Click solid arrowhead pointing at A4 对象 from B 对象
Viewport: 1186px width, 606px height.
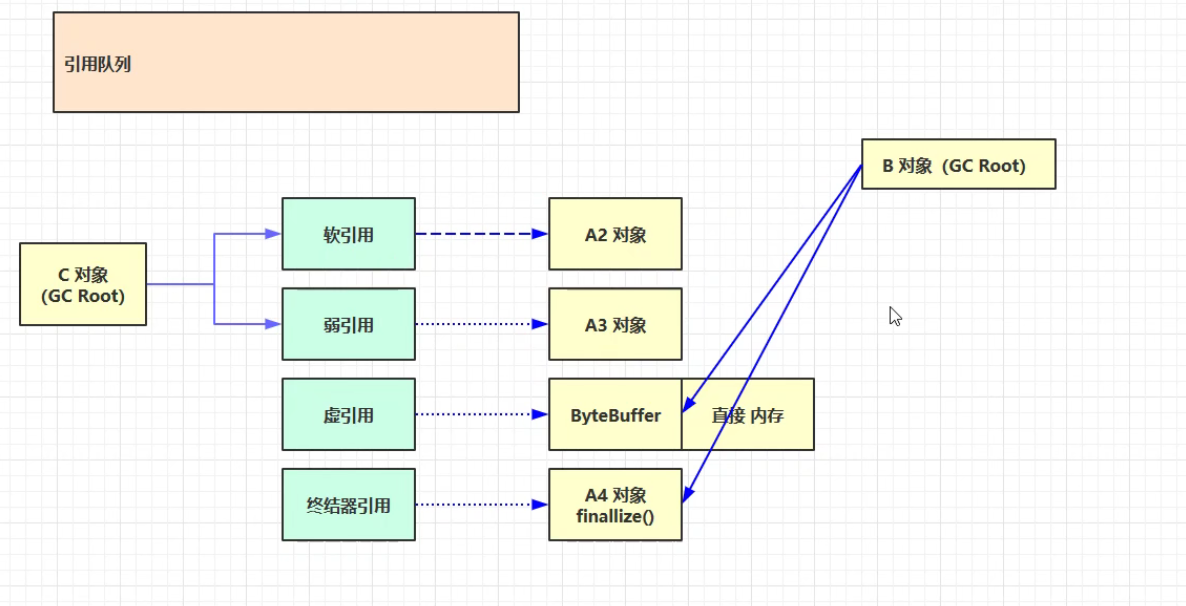point(687,493)
